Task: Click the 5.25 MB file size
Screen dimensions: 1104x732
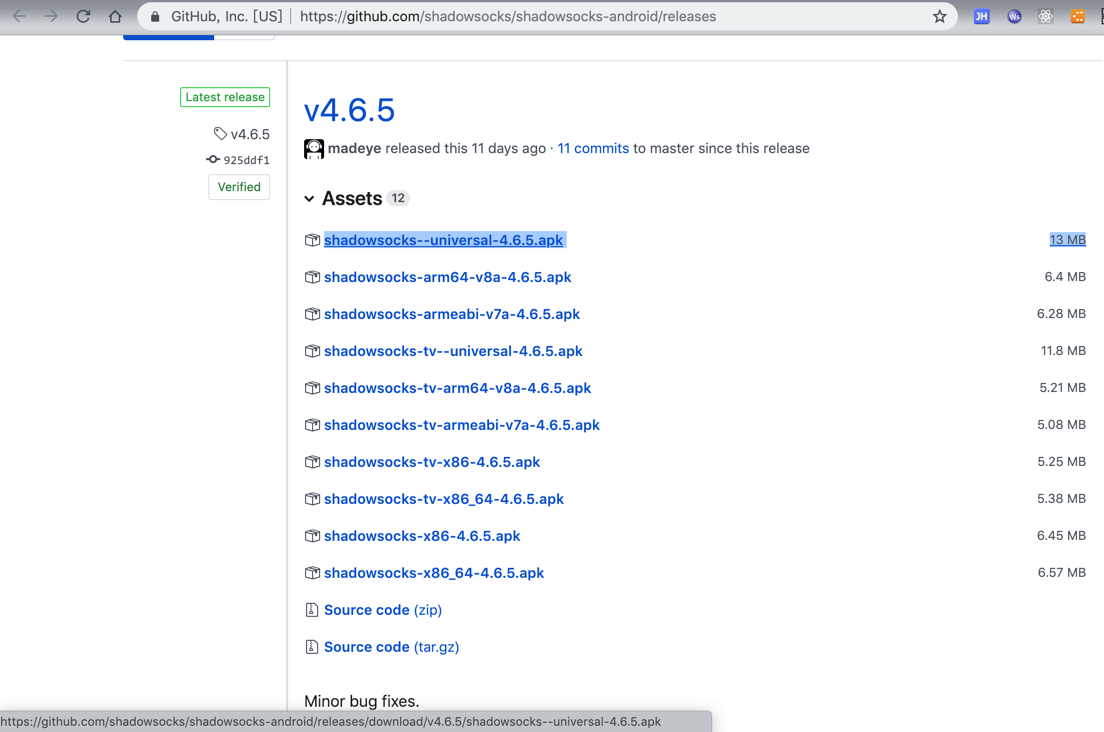Action: [1062, 461]
